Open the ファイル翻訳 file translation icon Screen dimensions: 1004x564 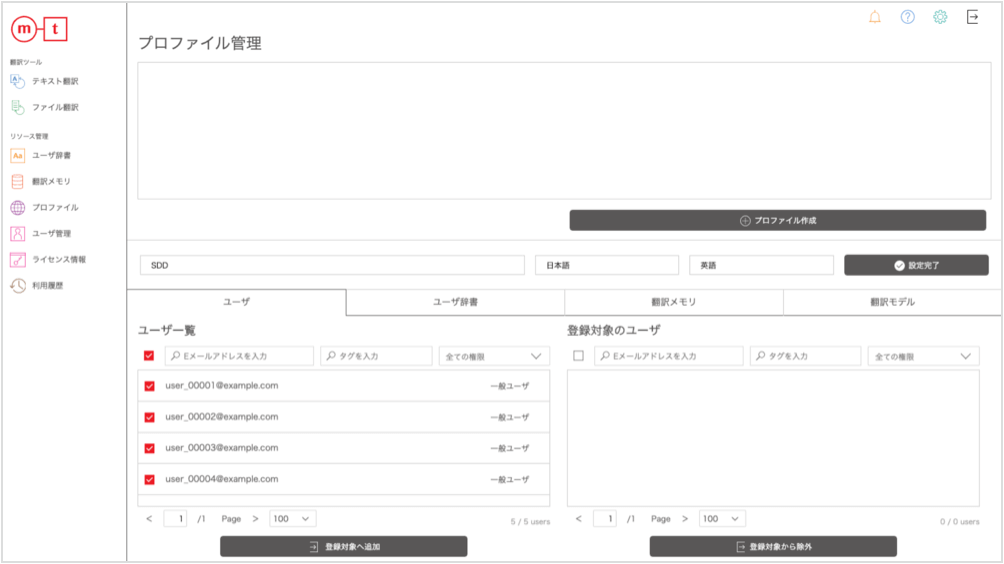pyautogui.click(x=17, y=107)
